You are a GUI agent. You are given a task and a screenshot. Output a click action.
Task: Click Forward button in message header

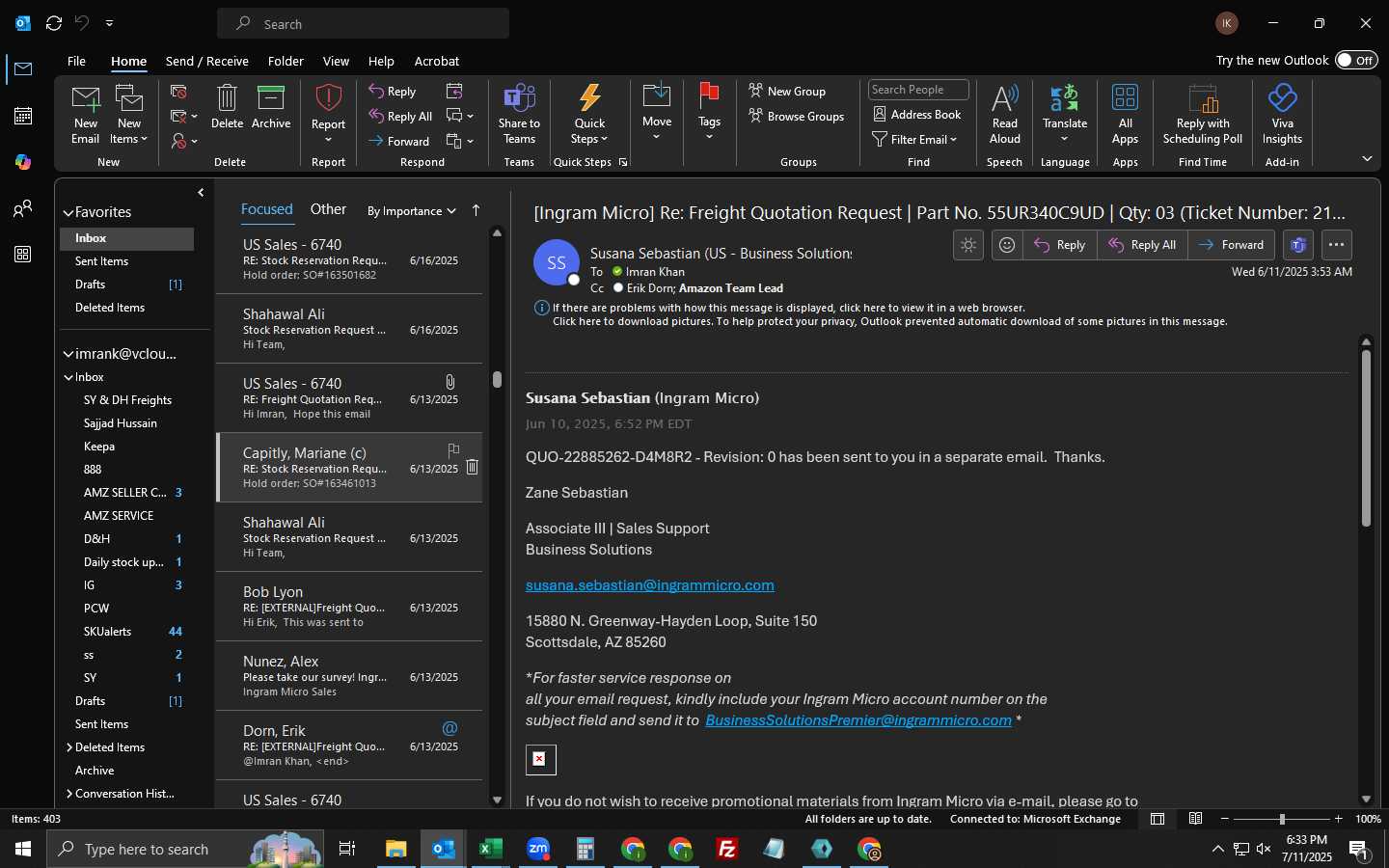1231,245
